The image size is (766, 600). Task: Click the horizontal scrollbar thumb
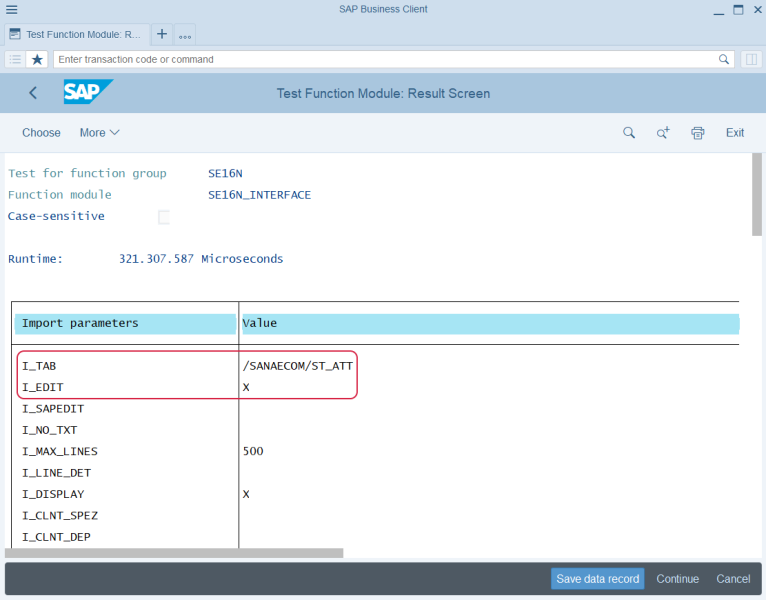tap(174, 553)
